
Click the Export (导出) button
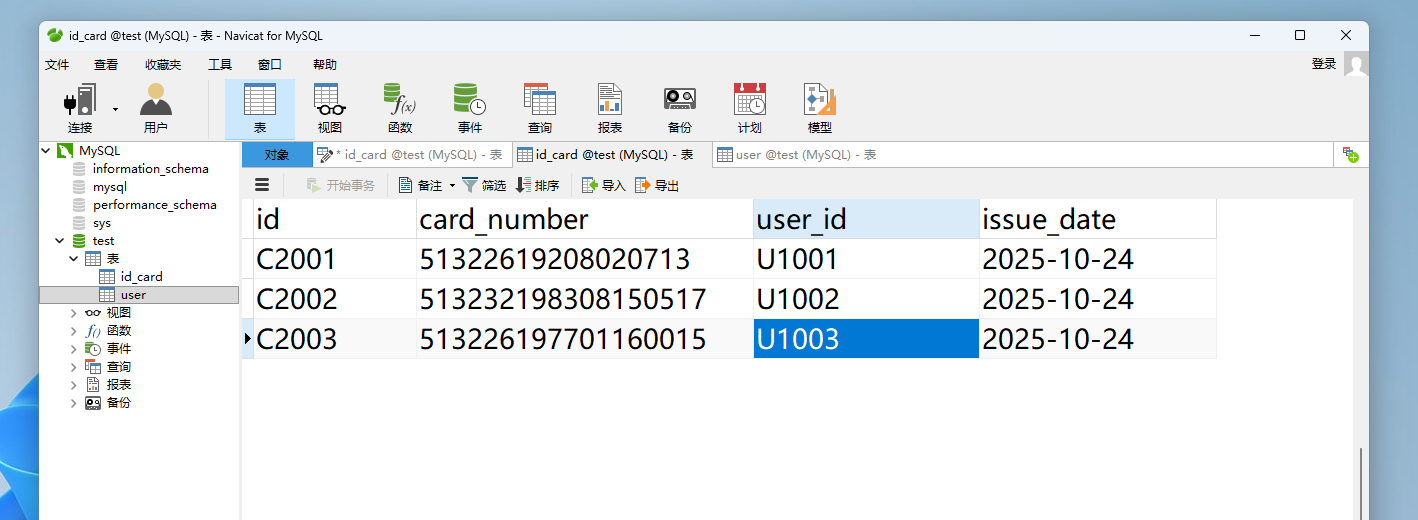coord(657,185)
